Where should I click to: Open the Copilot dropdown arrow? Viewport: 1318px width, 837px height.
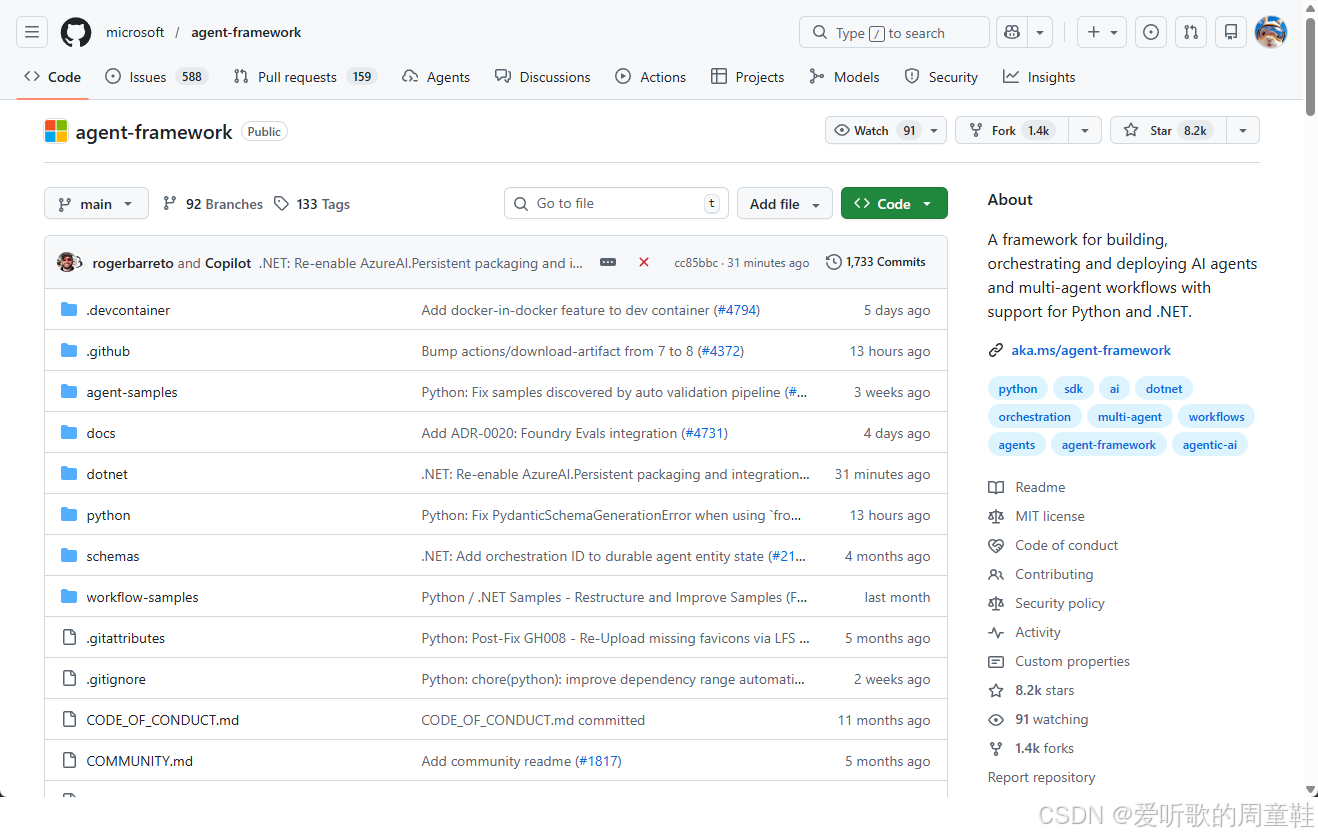point(1040,32)
